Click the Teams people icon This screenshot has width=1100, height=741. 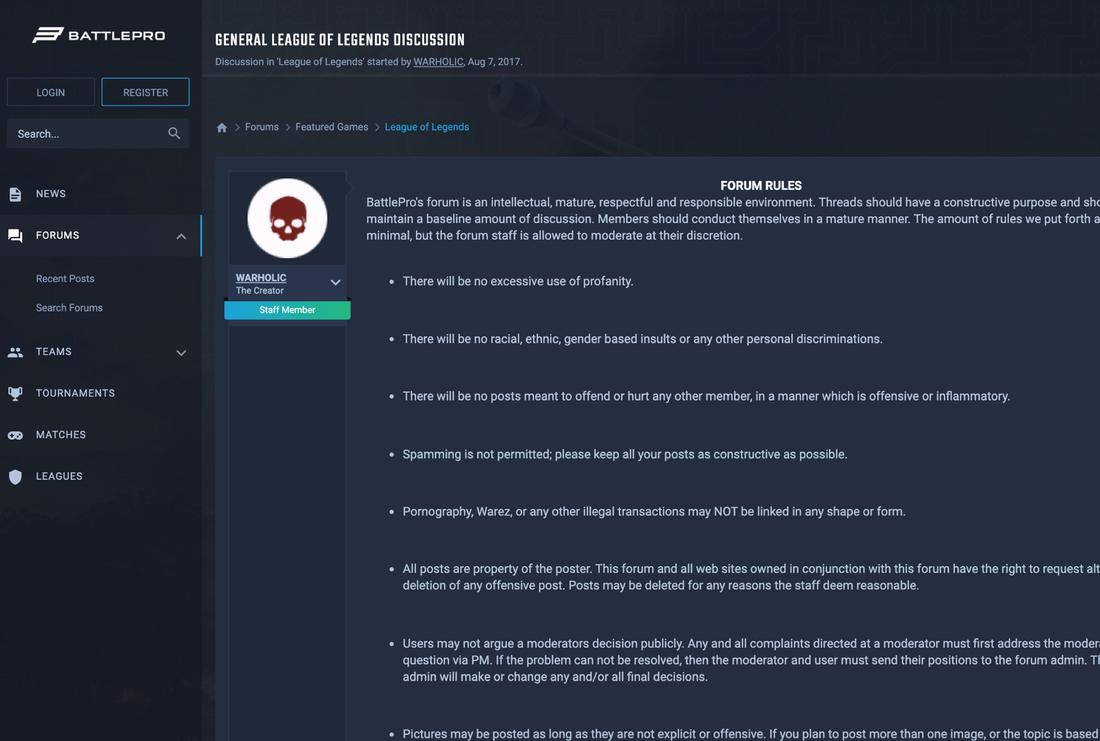[15, 352]
